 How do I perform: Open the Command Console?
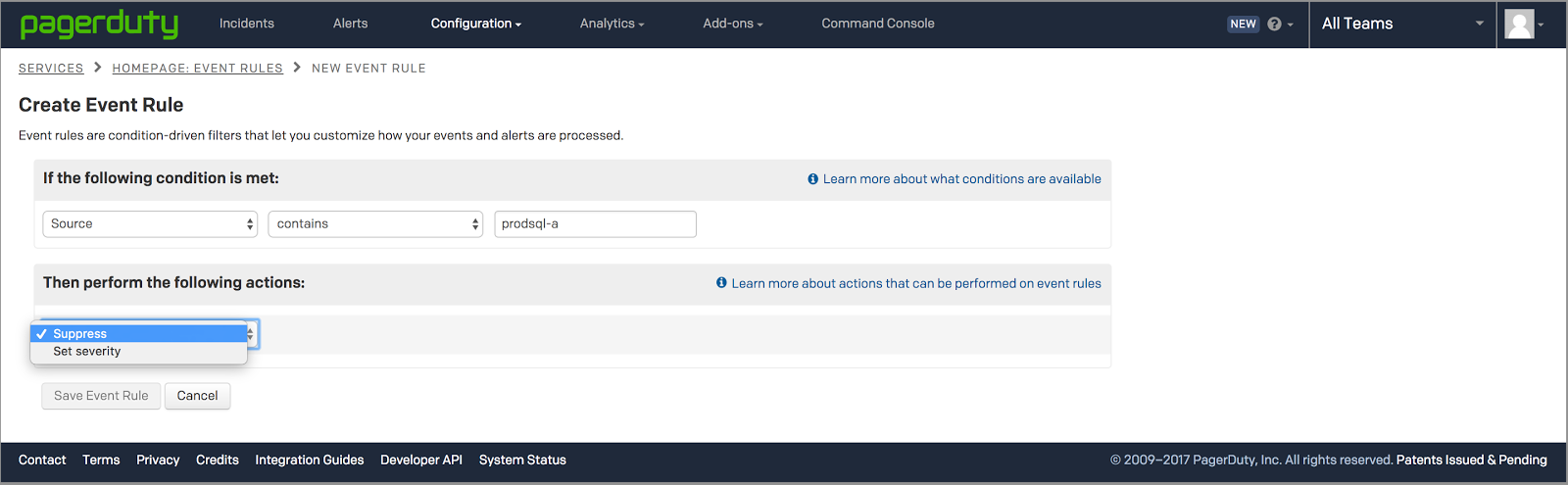[x=877, y=24]
